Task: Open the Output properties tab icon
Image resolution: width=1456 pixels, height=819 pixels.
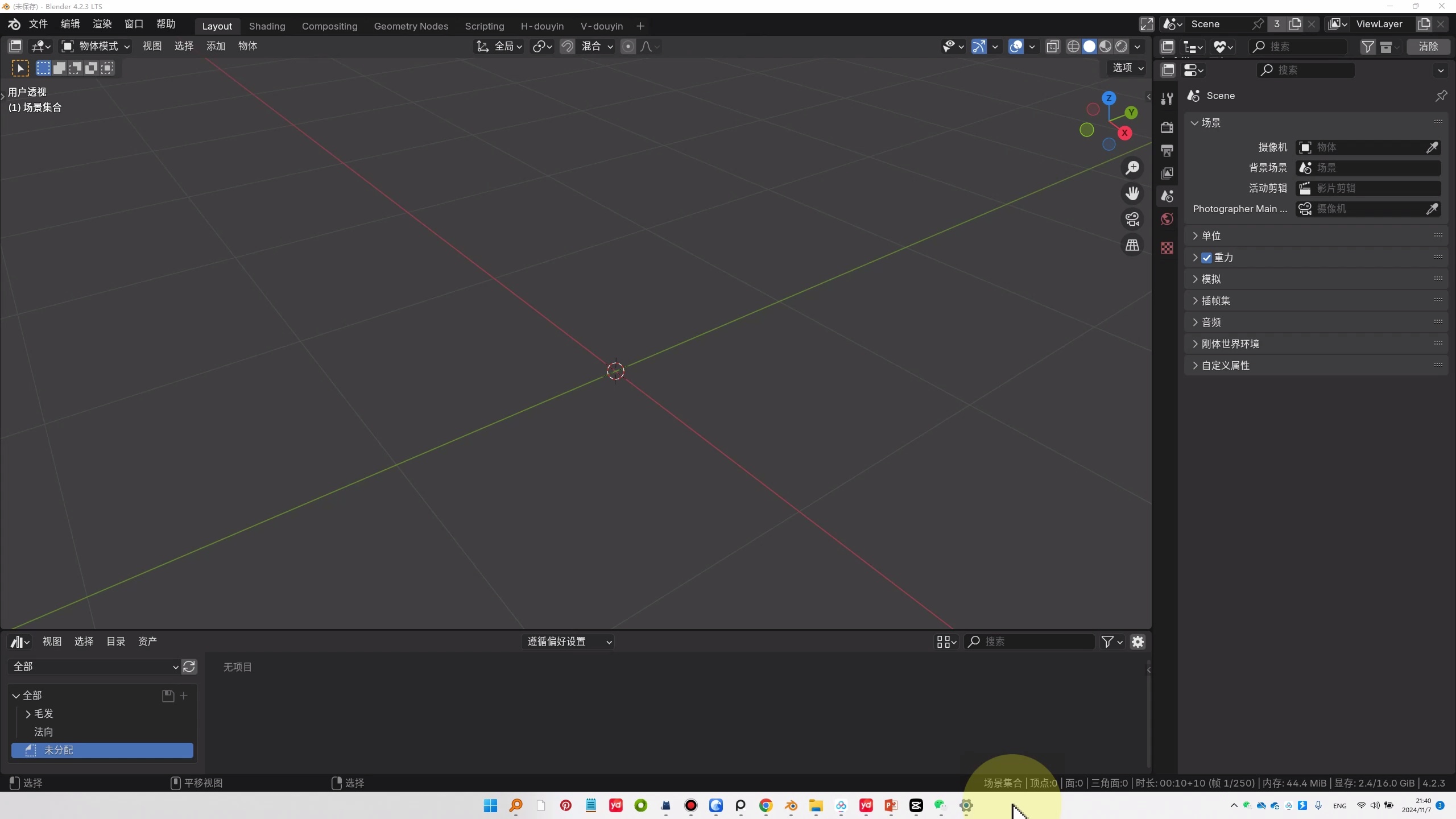Action: [x=1167, y=151]
